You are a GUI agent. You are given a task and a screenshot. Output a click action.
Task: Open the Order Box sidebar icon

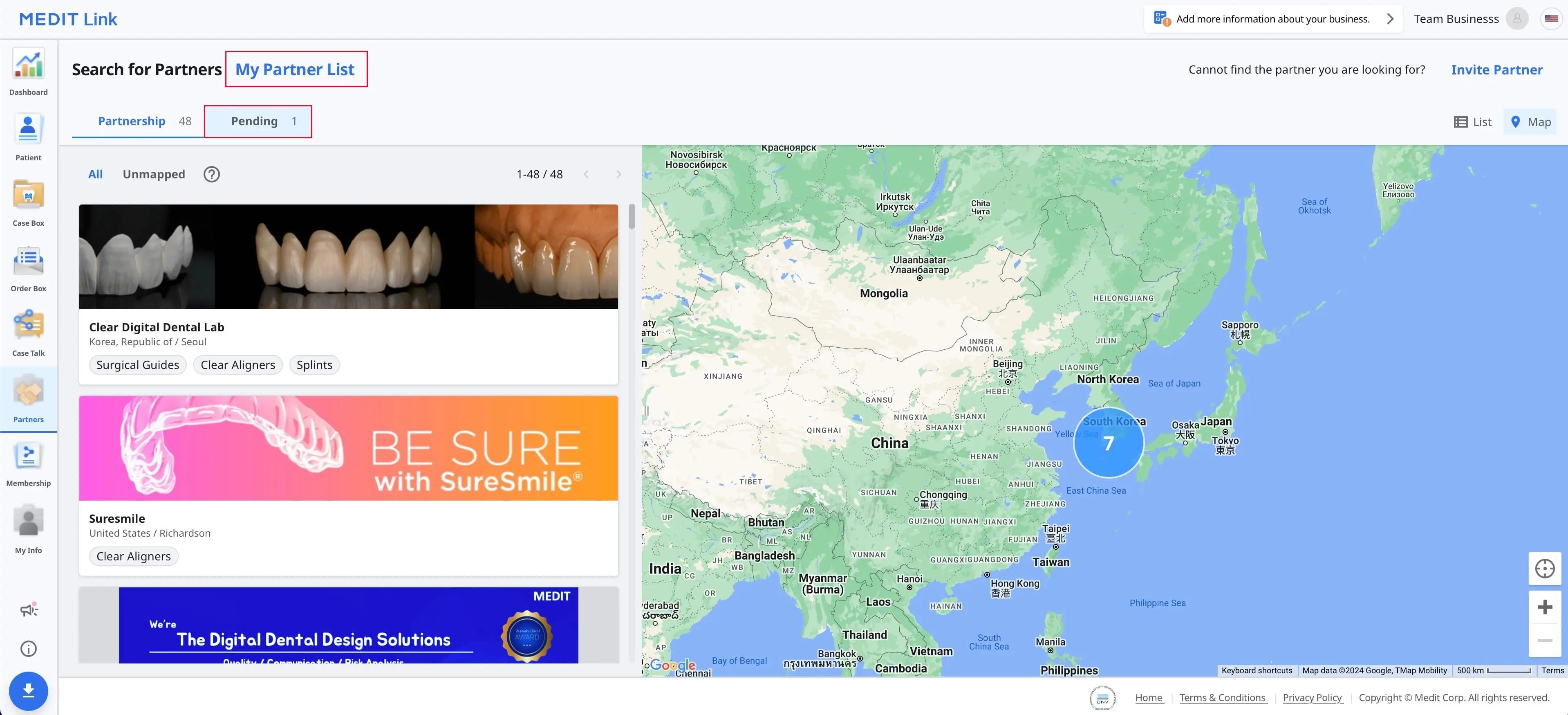click(29, 269)
